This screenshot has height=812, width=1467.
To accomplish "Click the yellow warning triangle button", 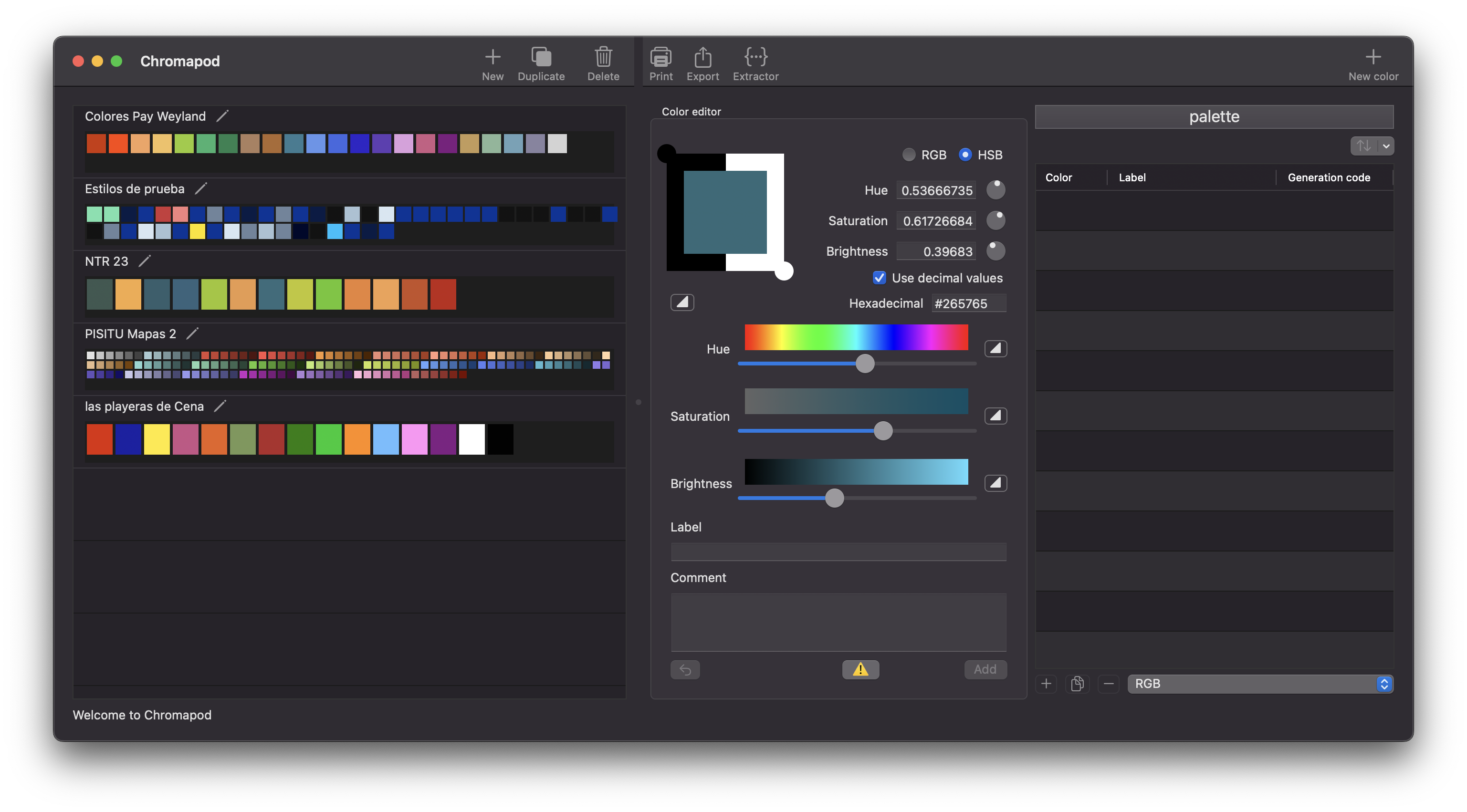I will [860, 669].
